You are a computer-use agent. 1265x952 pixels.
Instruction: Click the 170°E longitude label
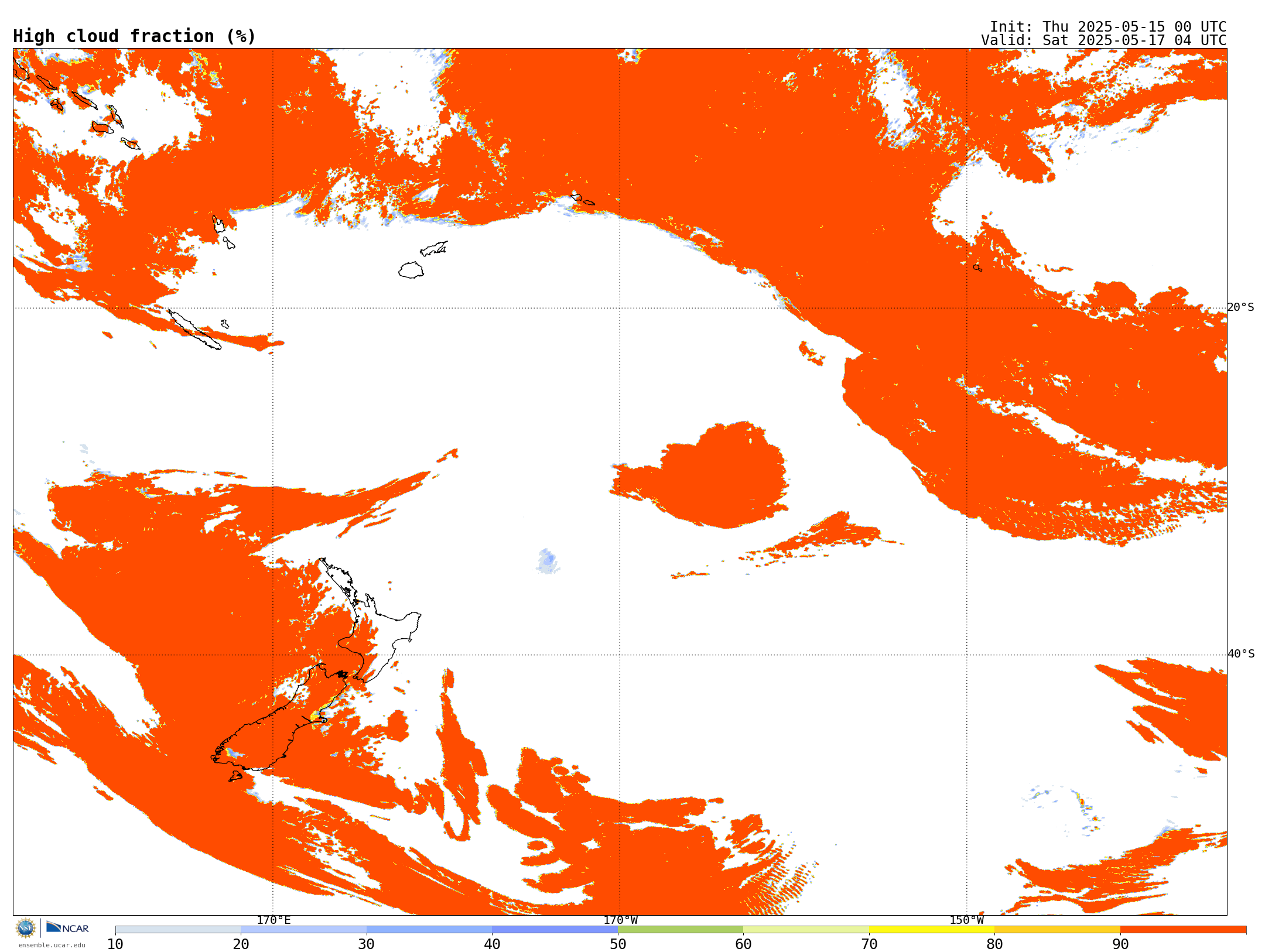point(273,920)
